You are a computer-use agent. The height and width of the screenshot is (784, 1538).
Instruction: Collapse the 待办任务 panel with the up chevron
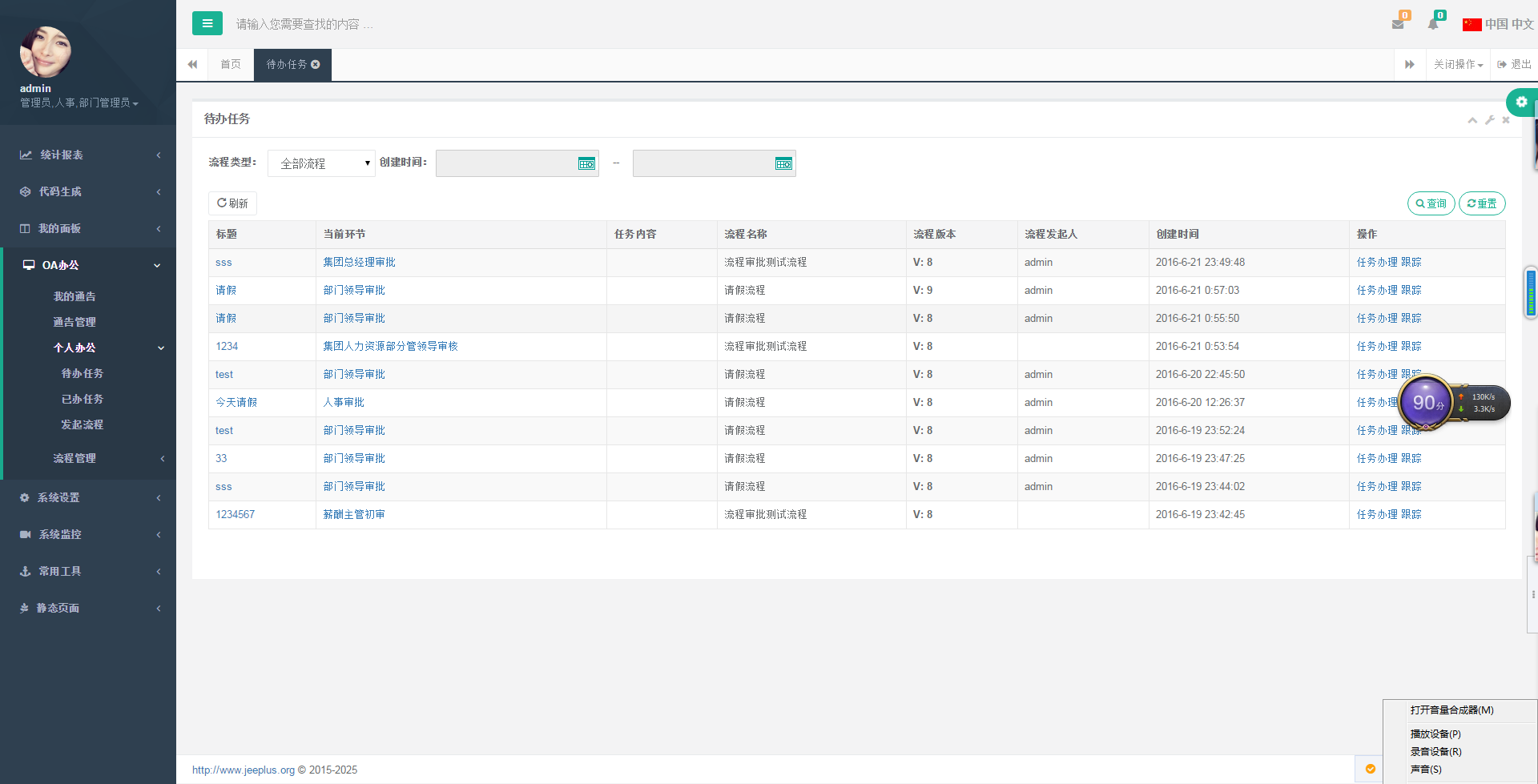pyautogui.click(x=1472, y=120)
